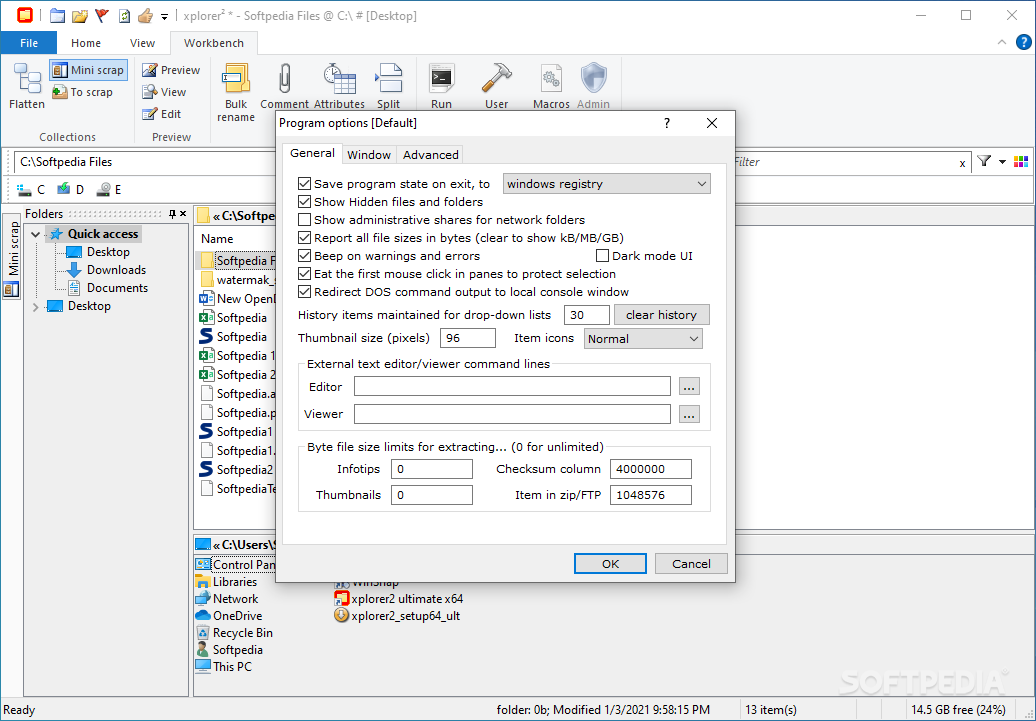1036x721 pixels.
Task: Browse for the Editor command line
Action: coord(689,387)
